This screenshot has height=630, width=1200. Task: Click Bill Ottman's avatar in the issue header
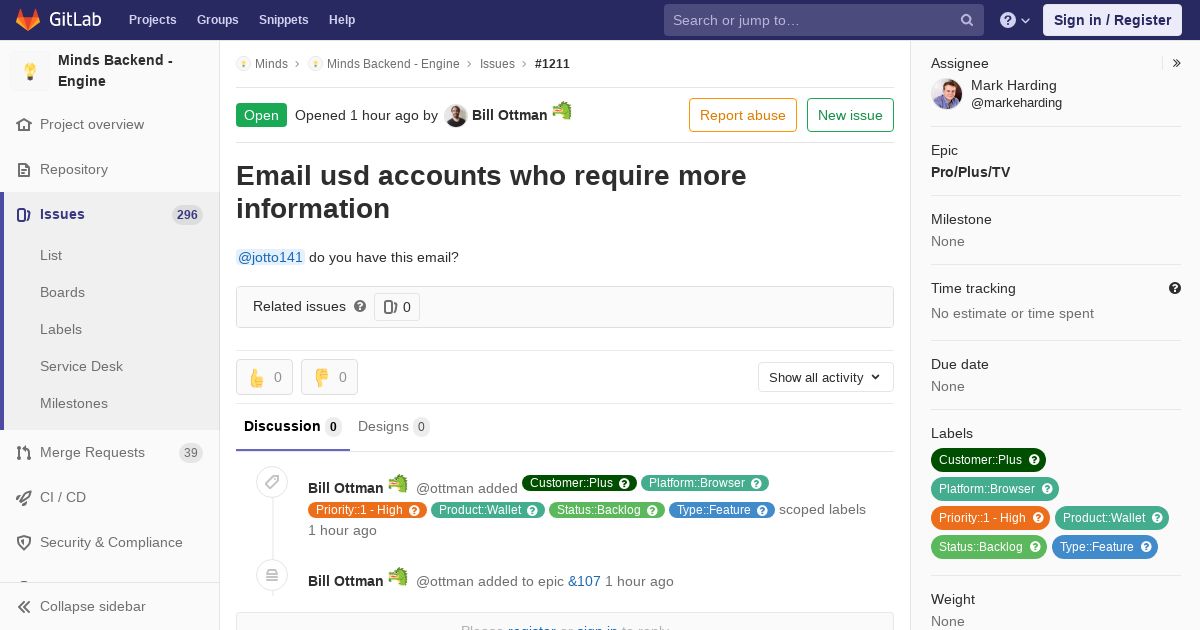456,115
